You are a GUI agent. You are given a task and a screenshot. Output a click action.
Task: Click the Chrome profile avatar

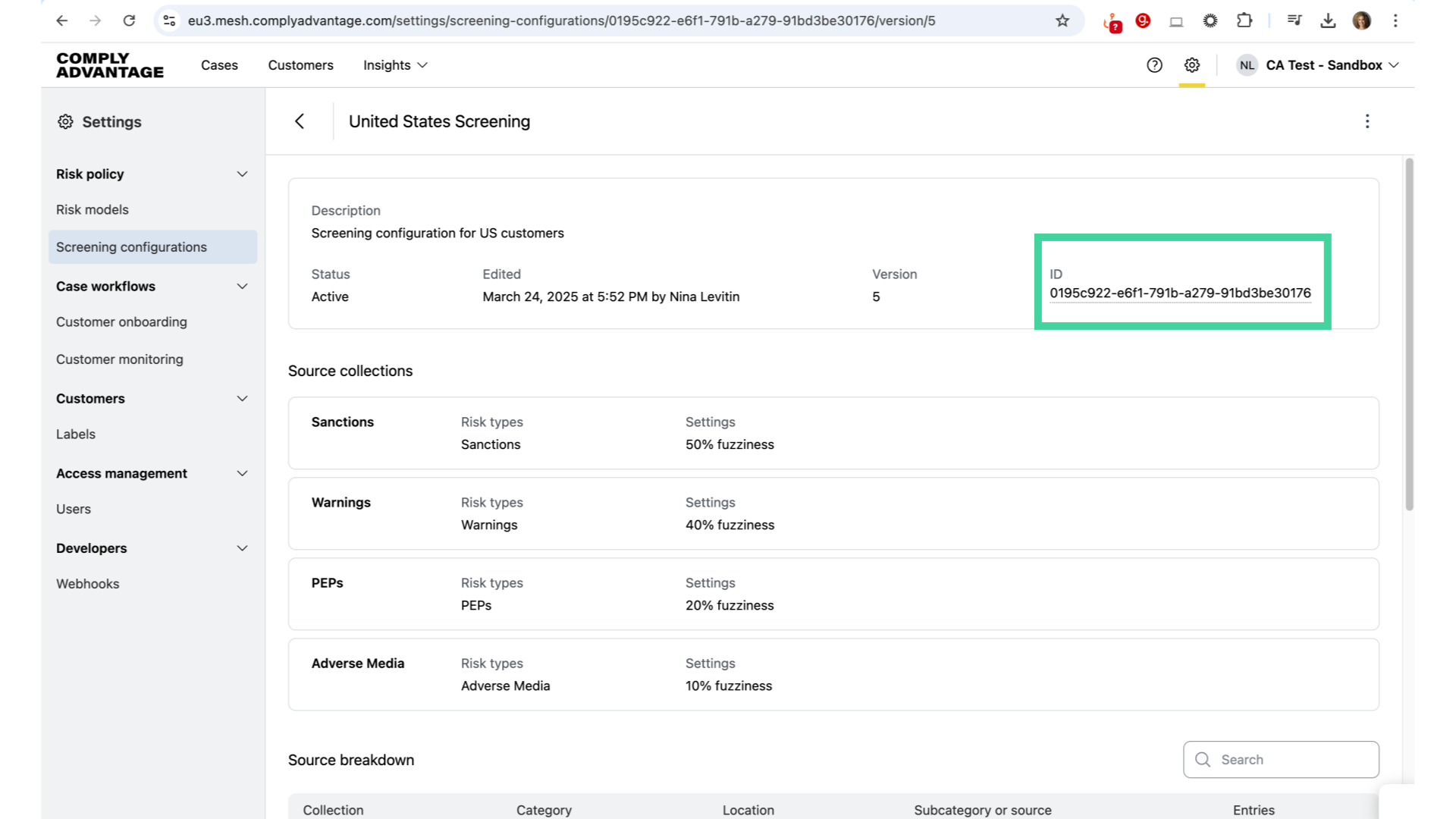coord(1362,20)
